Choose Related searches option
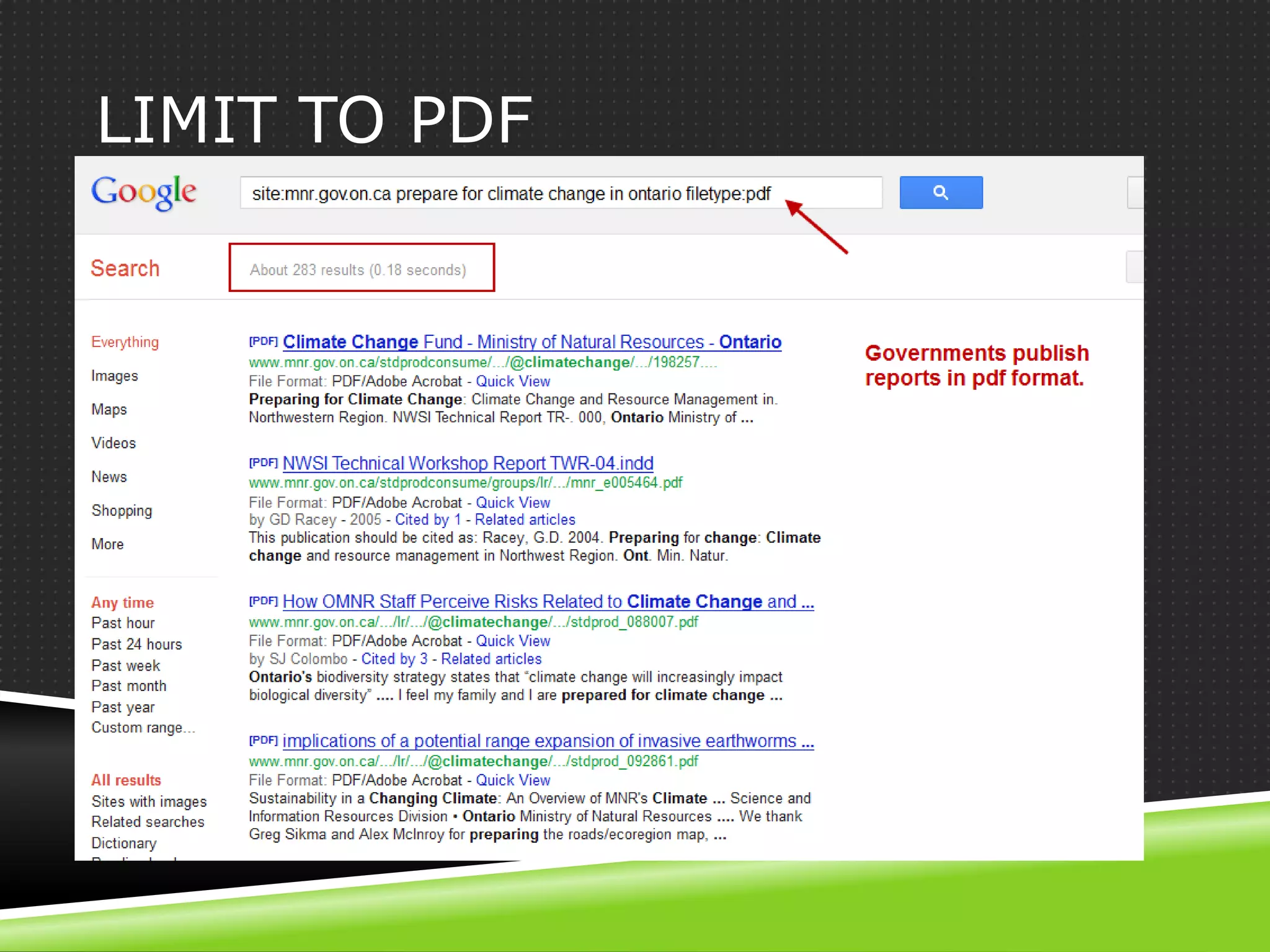This screenshot has width=1270, height=952. (x=148, y=822)
